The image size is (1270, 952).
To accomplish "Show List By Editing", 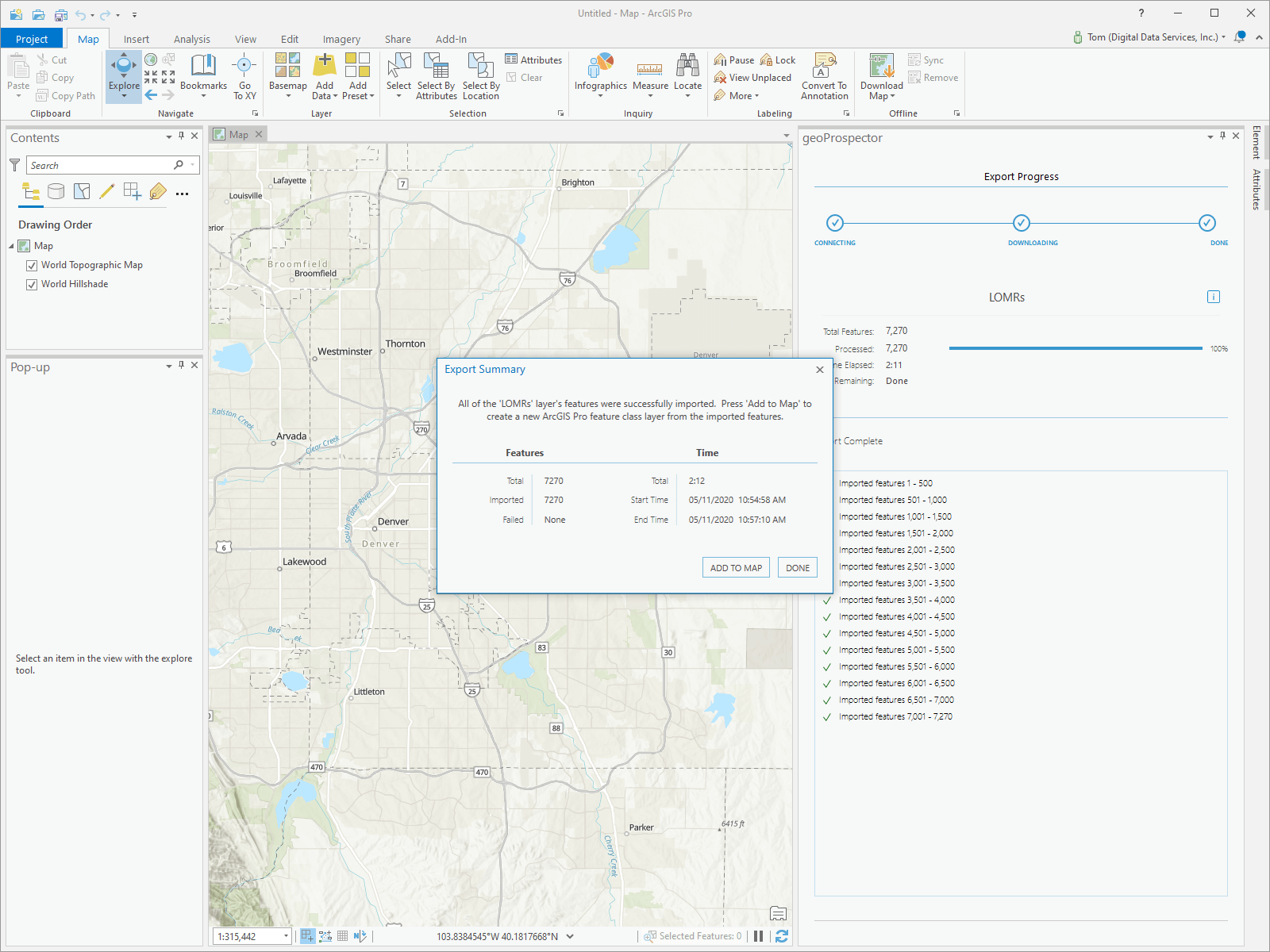I will 107,191.
